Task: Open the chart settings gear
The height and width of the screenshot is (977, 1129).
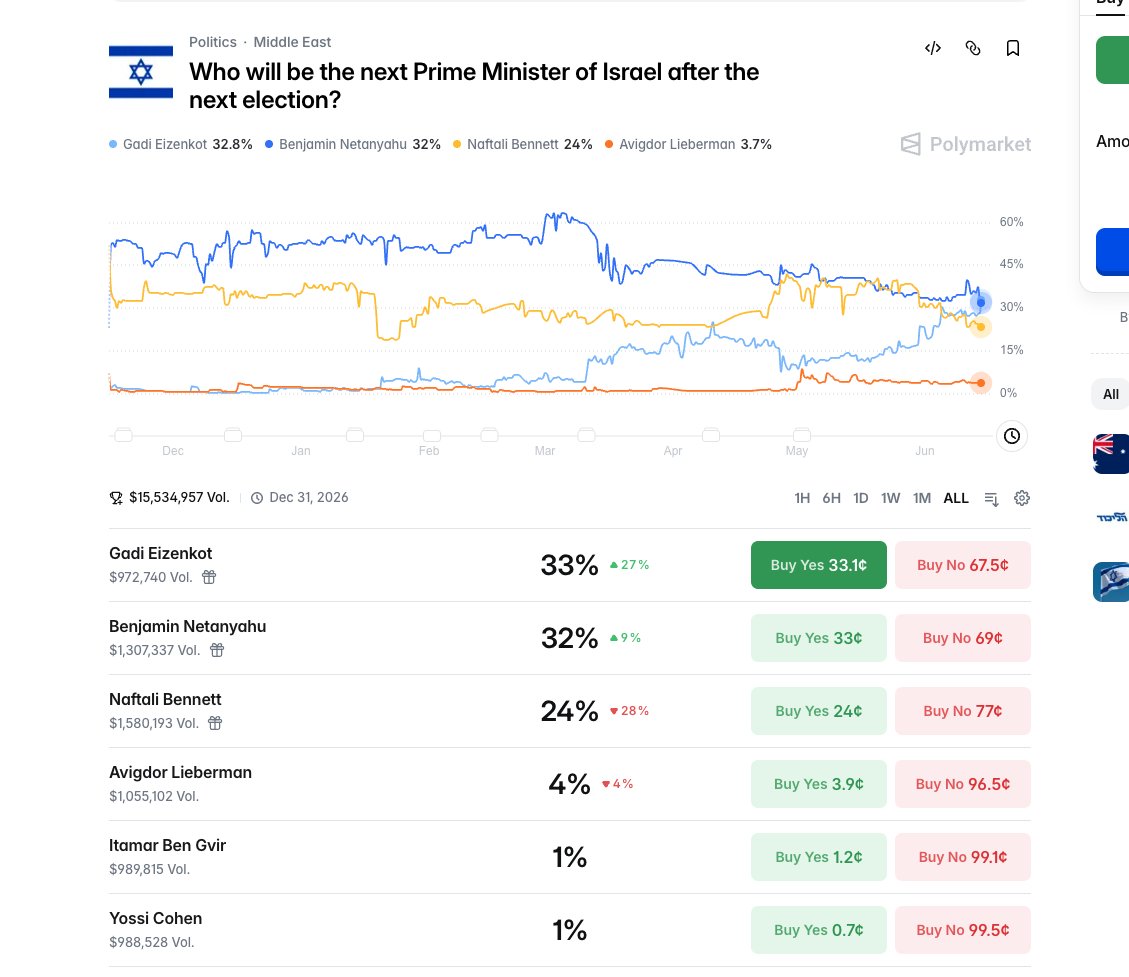Action: pyautogui.click(x=1022, y=498)
